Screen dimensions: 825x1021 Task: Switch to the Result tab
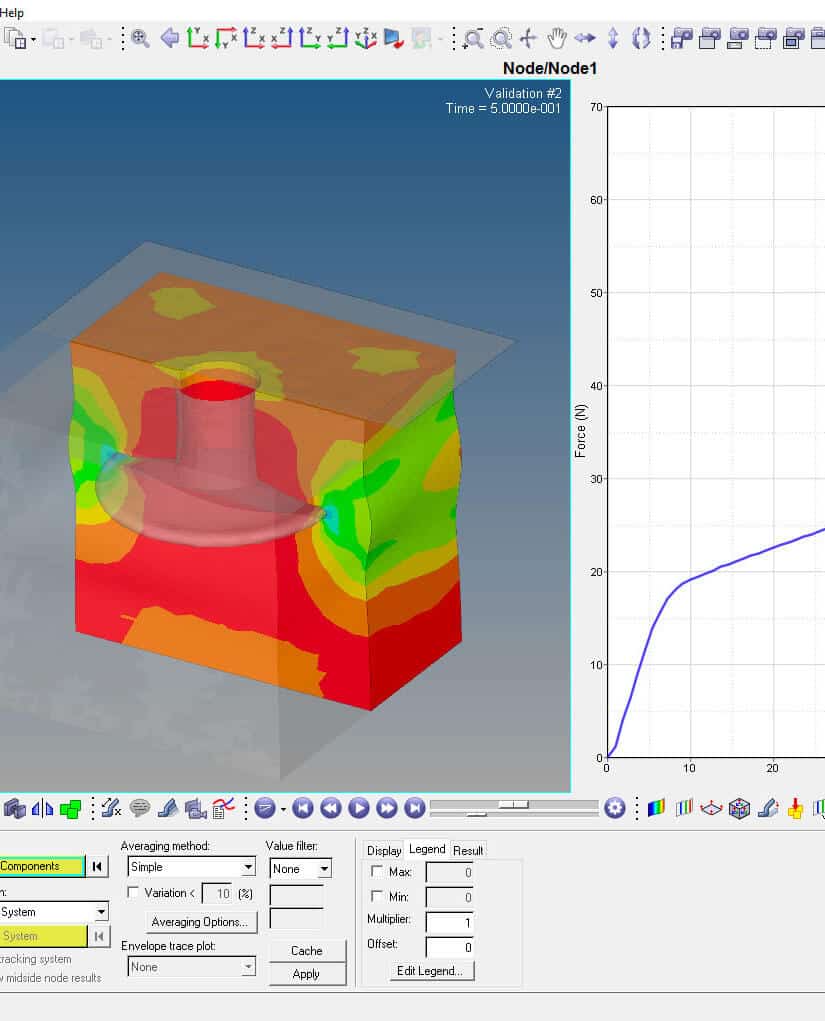[x=469, y=849]
